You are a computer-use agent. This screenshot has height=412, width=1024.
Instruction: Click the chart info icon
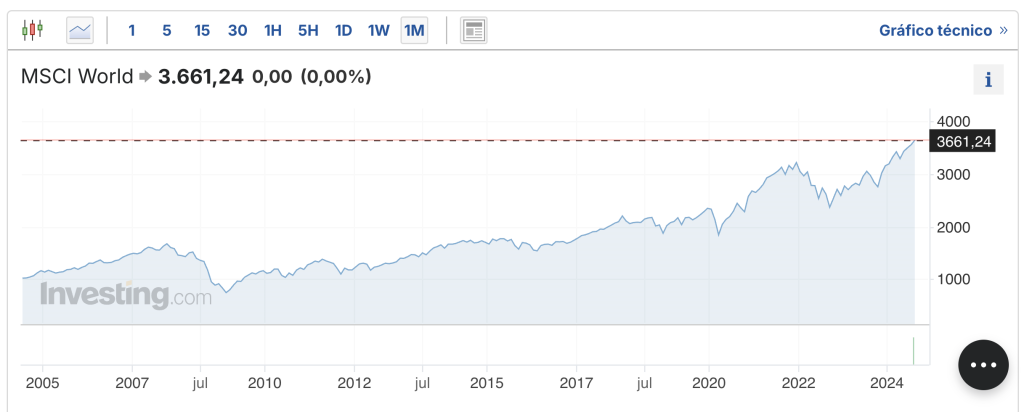click(988, 80)
